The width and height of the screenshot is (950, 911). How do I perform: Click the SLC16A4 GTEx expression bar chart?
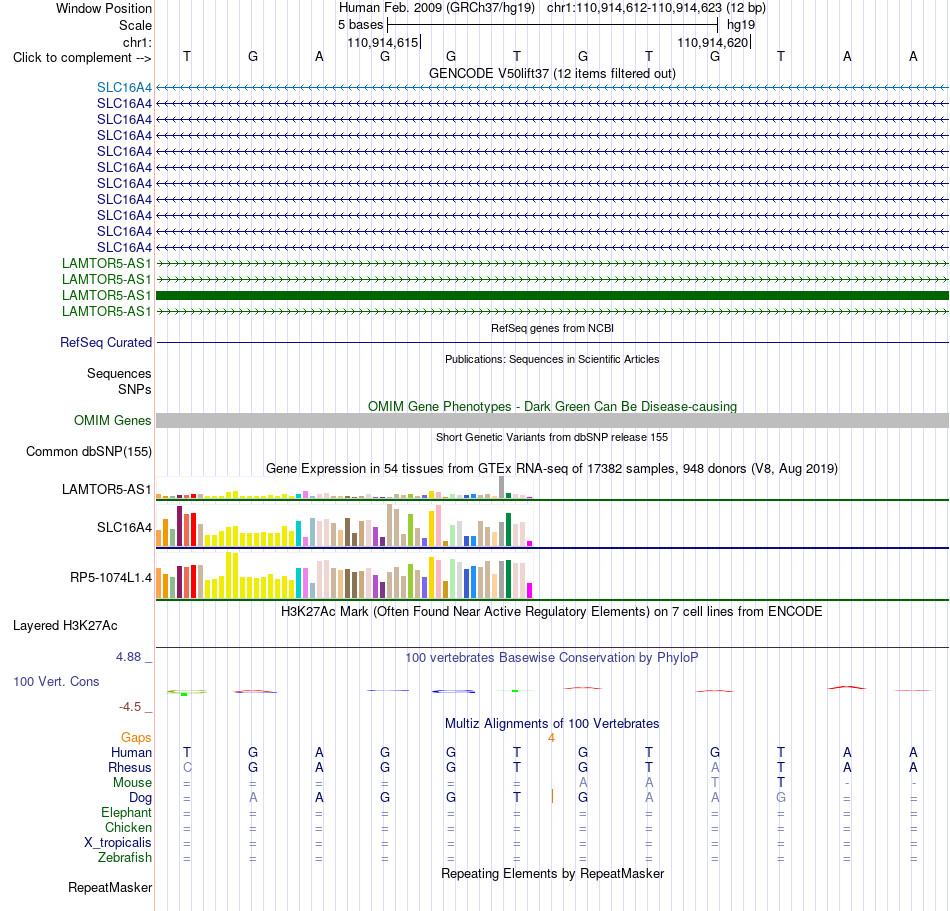tap(344, 526)
